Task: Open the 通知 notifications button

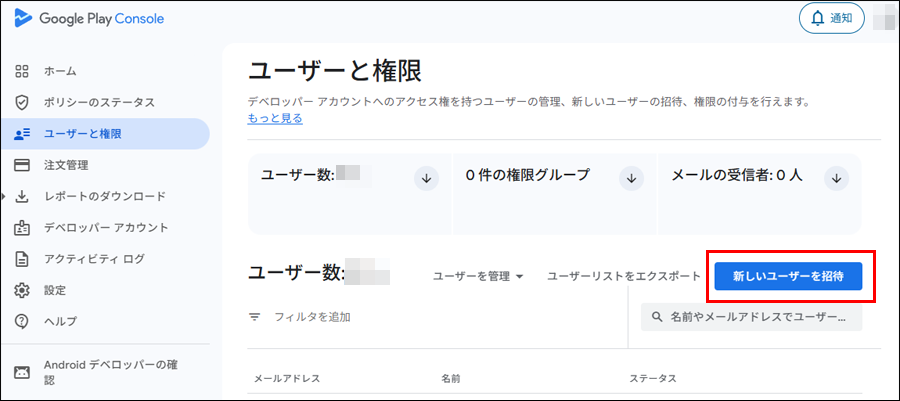Action: click(832, 18)
